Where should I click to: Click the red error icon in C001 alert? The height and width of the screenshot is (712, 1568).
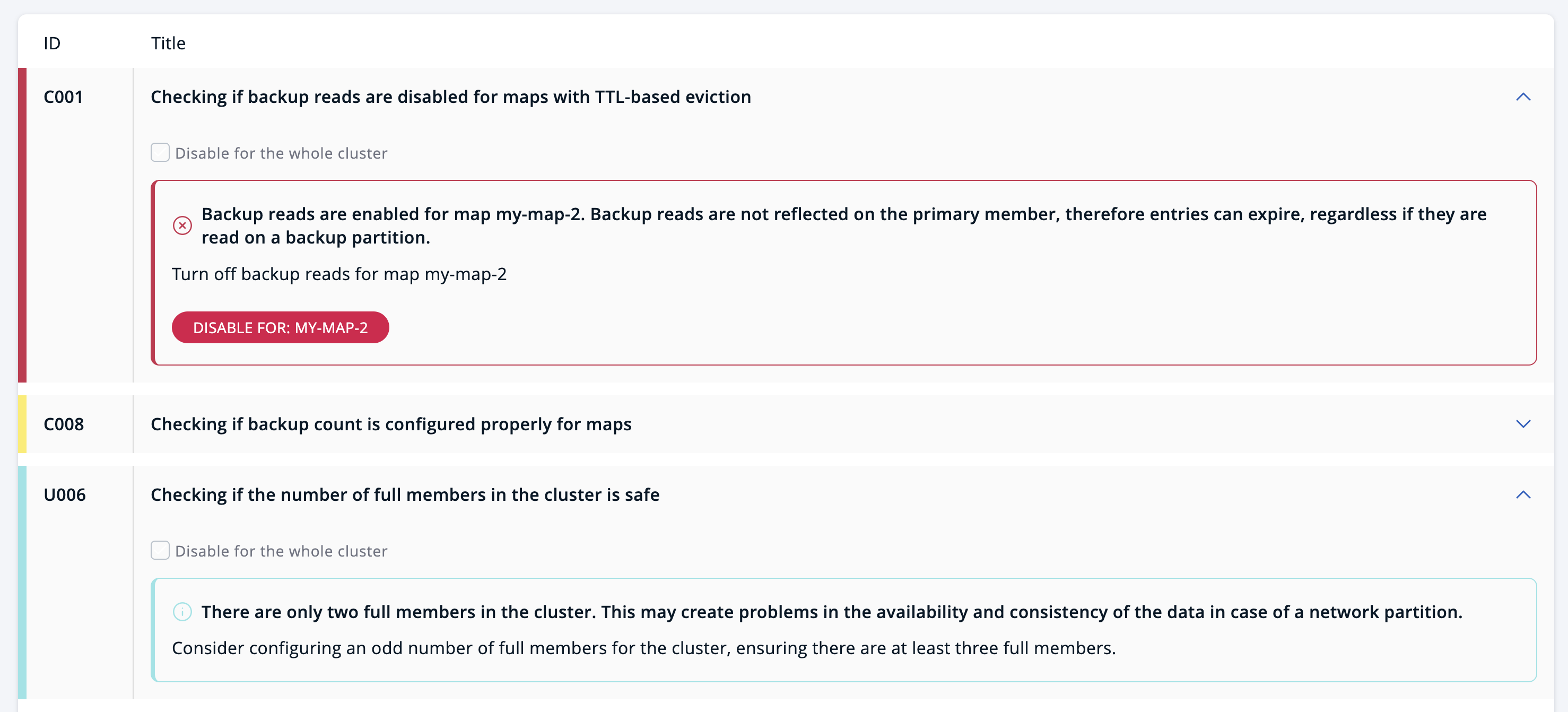182,226
